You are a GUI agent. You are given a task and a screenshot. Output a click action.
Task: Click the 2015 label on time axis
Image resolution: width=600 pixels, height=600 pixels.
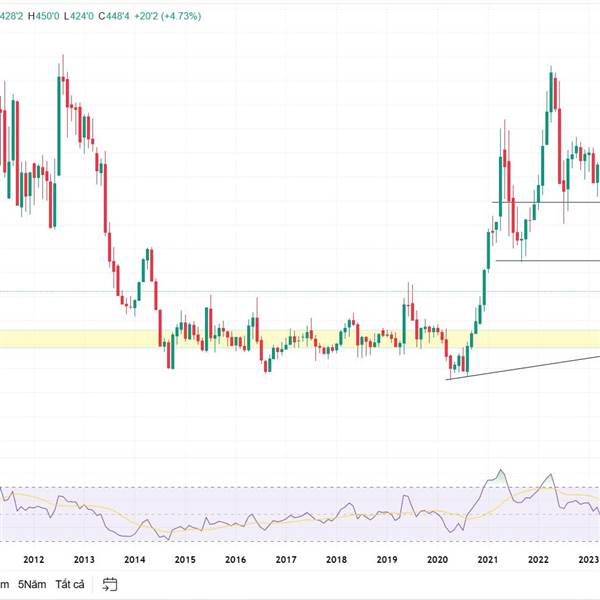(x=185, y=559)
